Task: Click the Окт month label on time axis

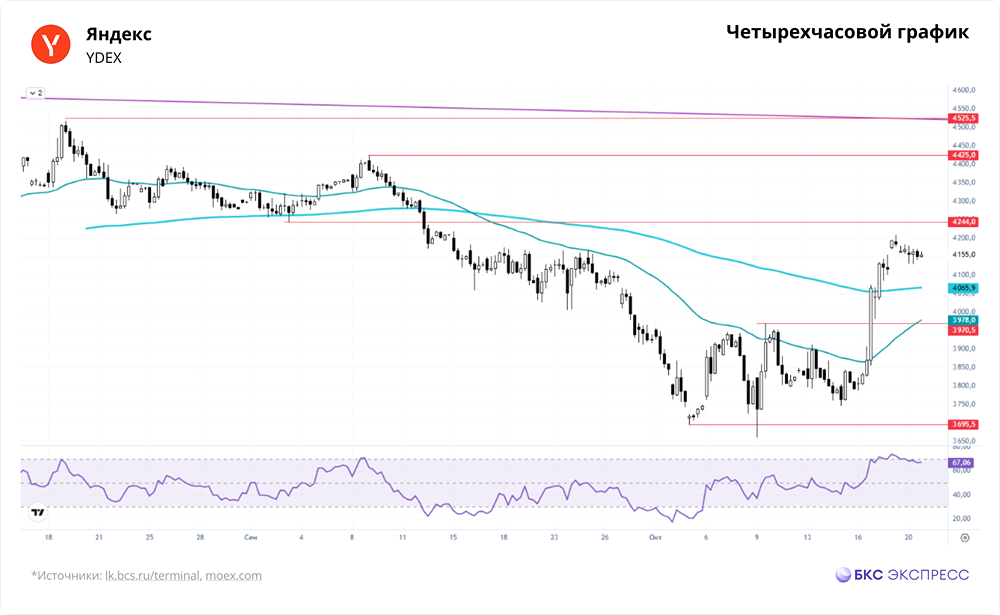Action: [655, 538]
